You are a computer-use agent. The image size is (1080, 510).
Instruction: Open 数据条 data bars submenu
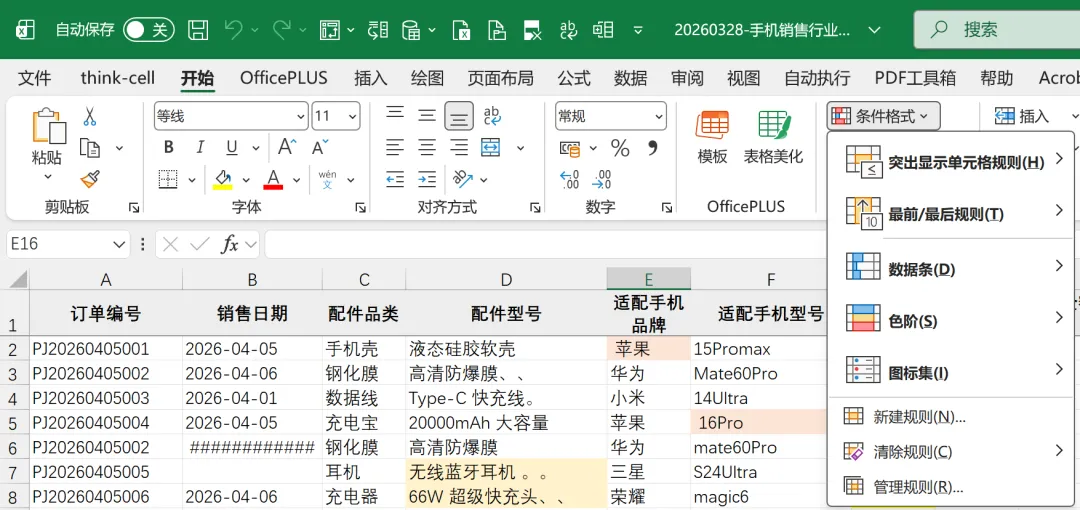point(952,268)
